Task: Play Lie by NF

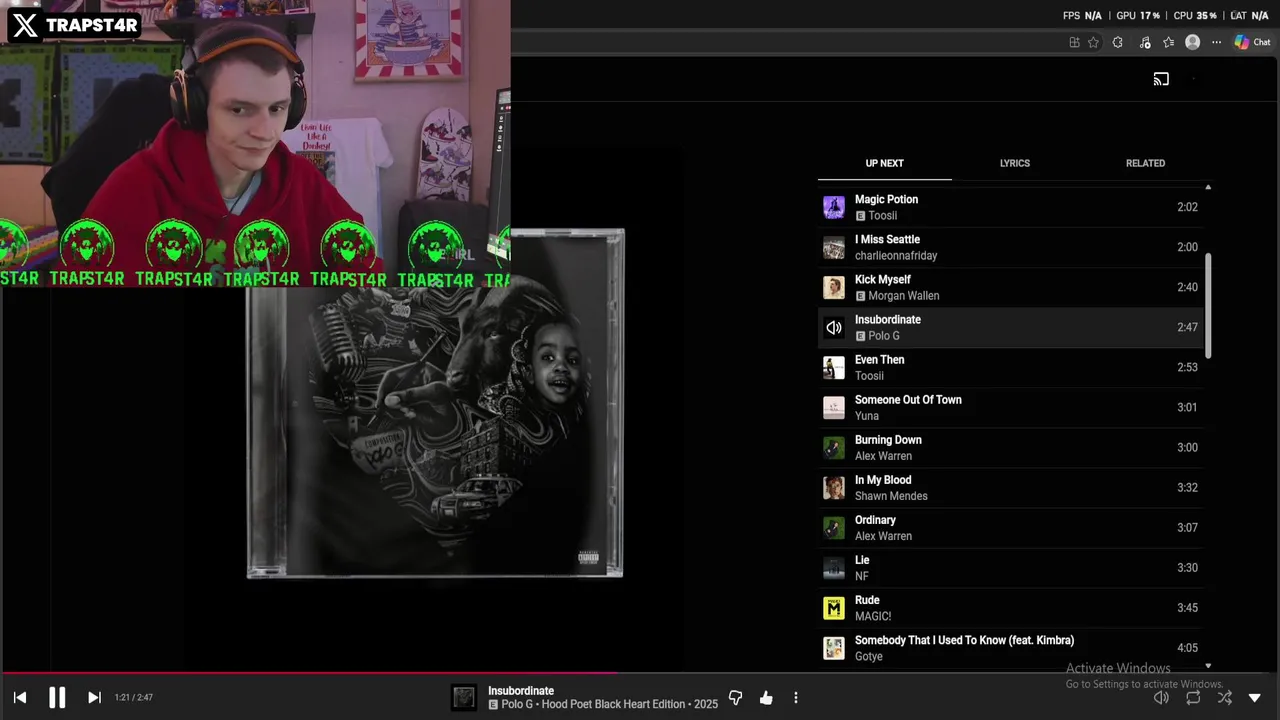Action: (1010, 567)
